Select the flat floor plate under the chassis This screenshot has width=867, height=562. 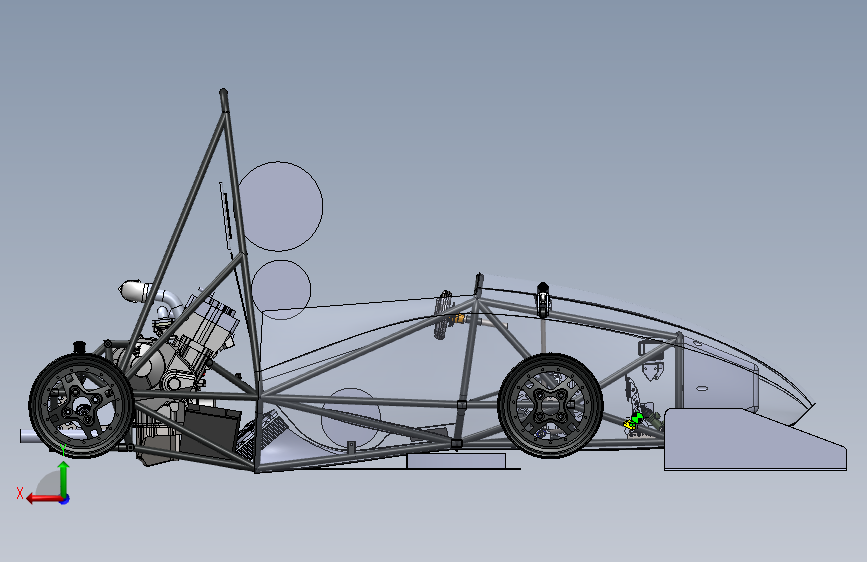(x=456, y=461)
